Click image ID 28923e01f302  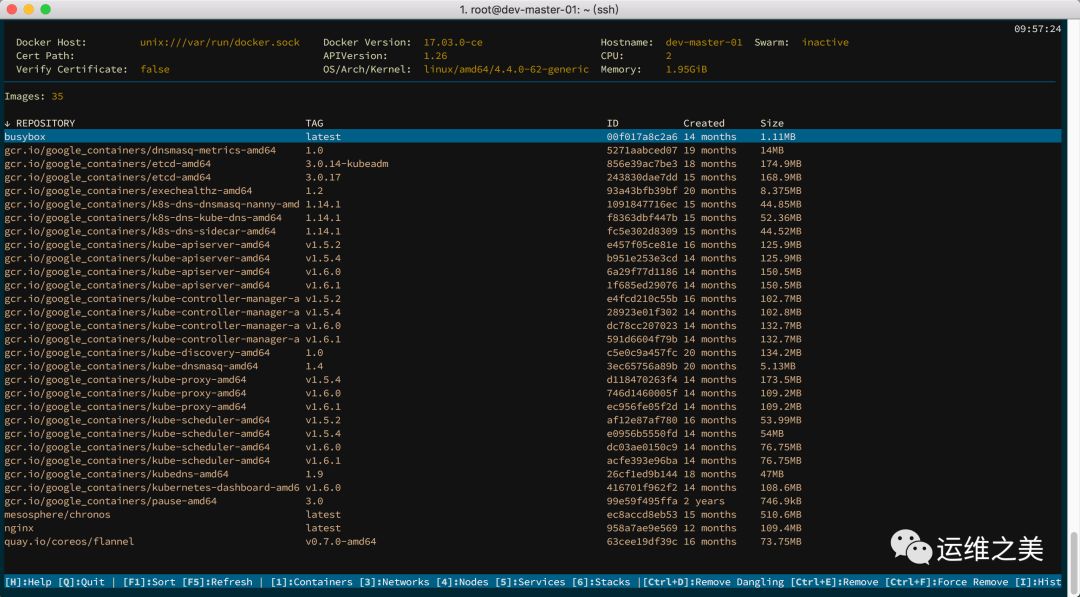(642, 312)
